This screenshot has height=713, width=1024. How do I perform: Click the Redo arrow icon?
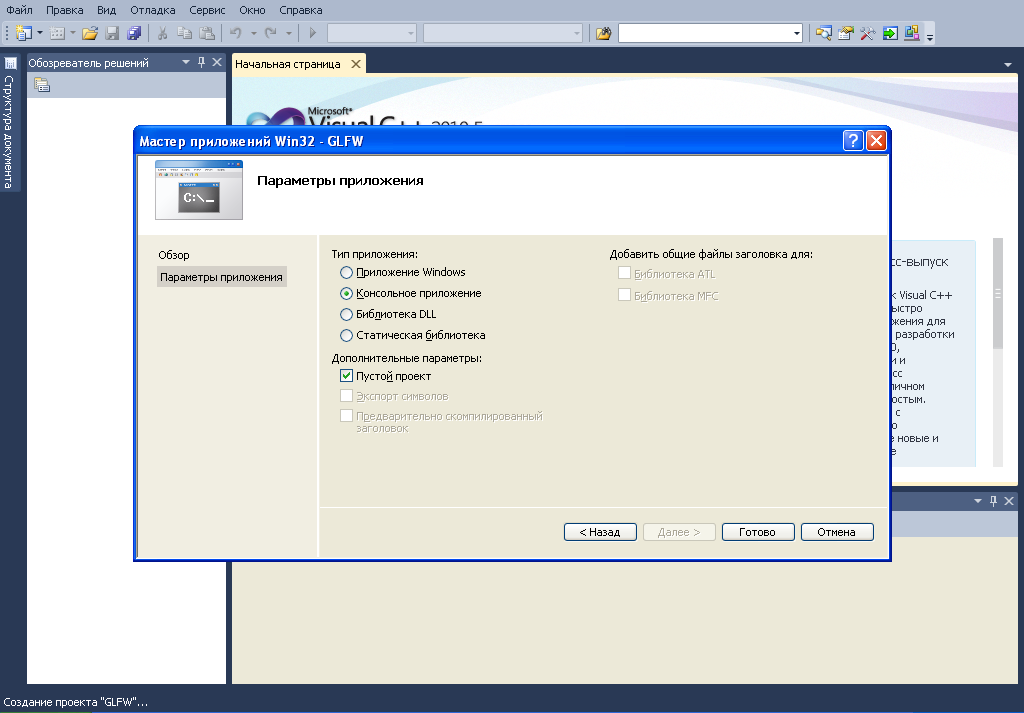pyautogui.click(x=270, y=33)
